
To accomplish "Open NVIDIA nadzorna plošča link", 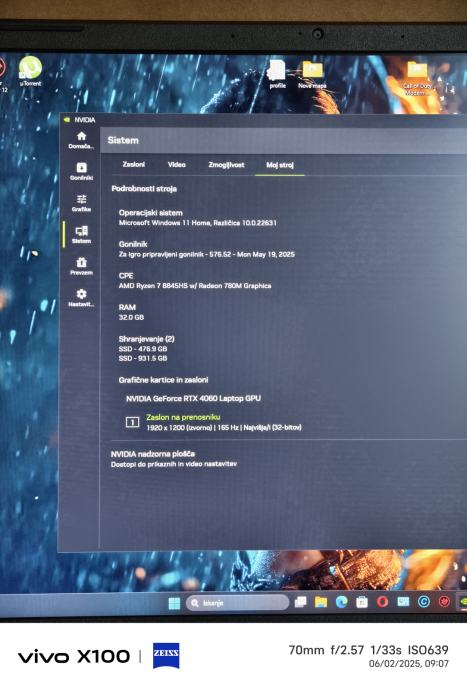I will click(x=153, y=454).
